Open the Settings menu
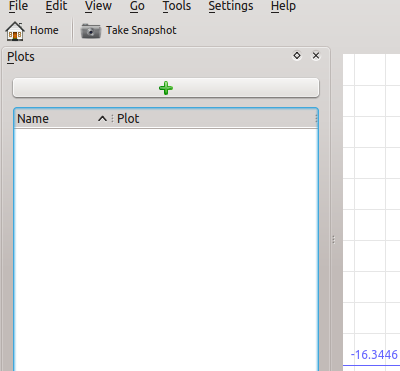The image size is (400, 371). [231, 6]
